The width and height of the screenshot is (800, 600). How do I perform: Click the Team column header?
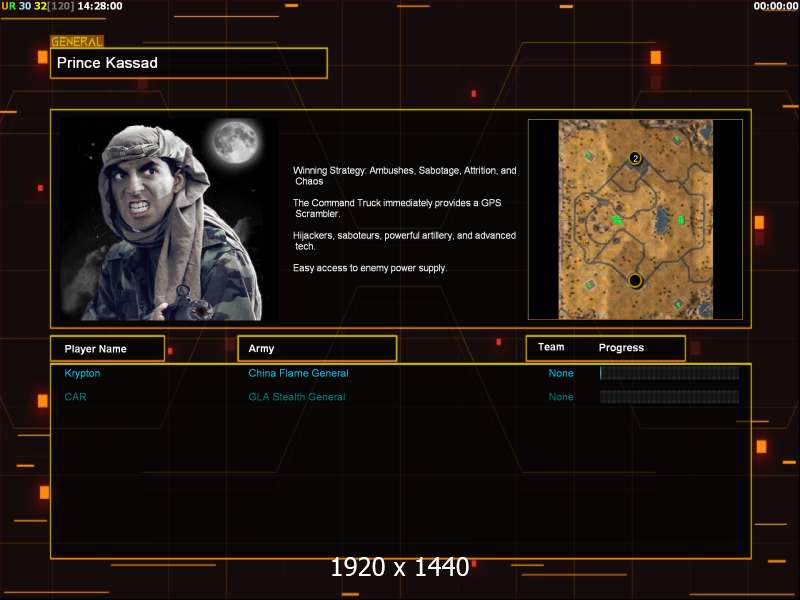[x=551, y=348]
